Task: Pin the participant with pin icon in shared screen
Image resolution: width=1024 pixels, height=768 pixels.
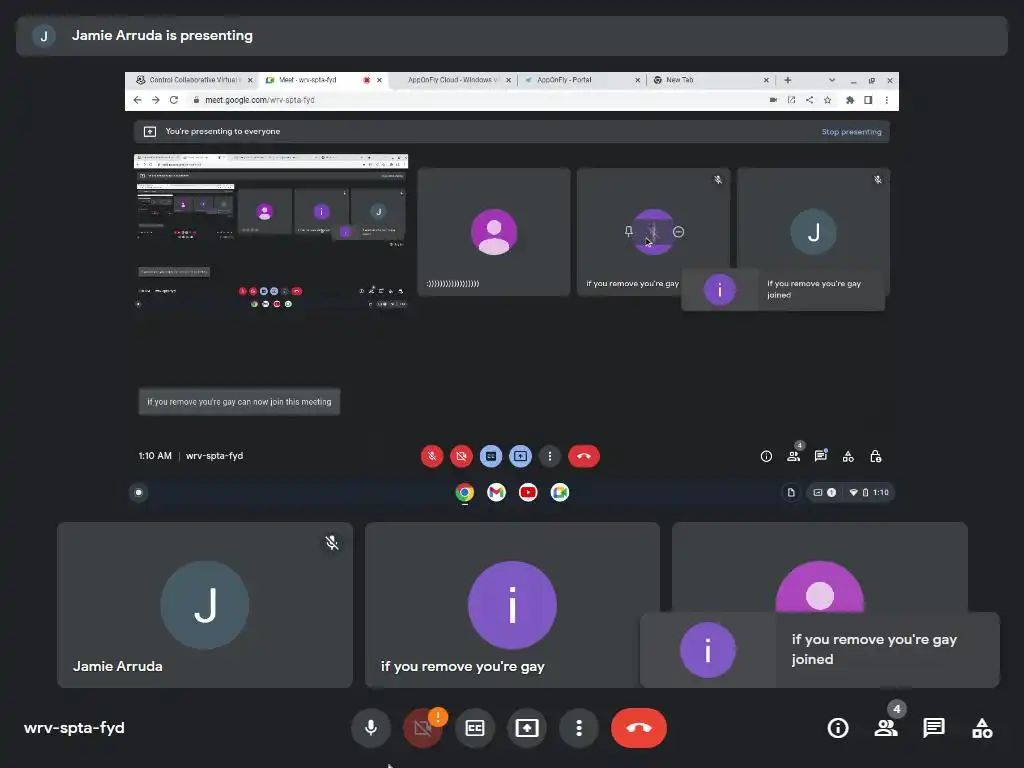Action: (628, 231)
